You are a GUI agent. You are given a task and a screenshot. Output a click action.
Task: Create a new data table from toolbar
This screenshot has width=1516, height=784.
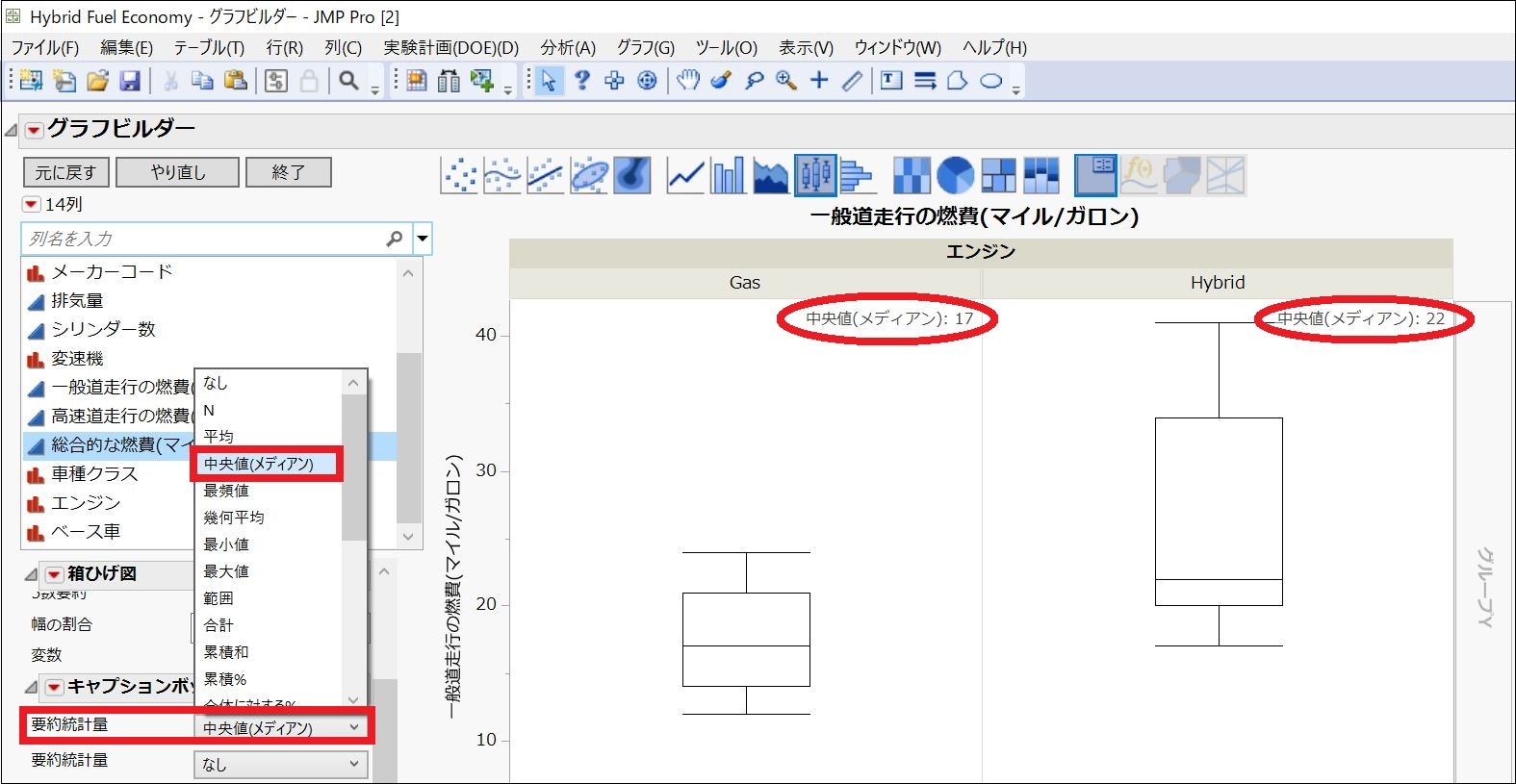point(31,81)
